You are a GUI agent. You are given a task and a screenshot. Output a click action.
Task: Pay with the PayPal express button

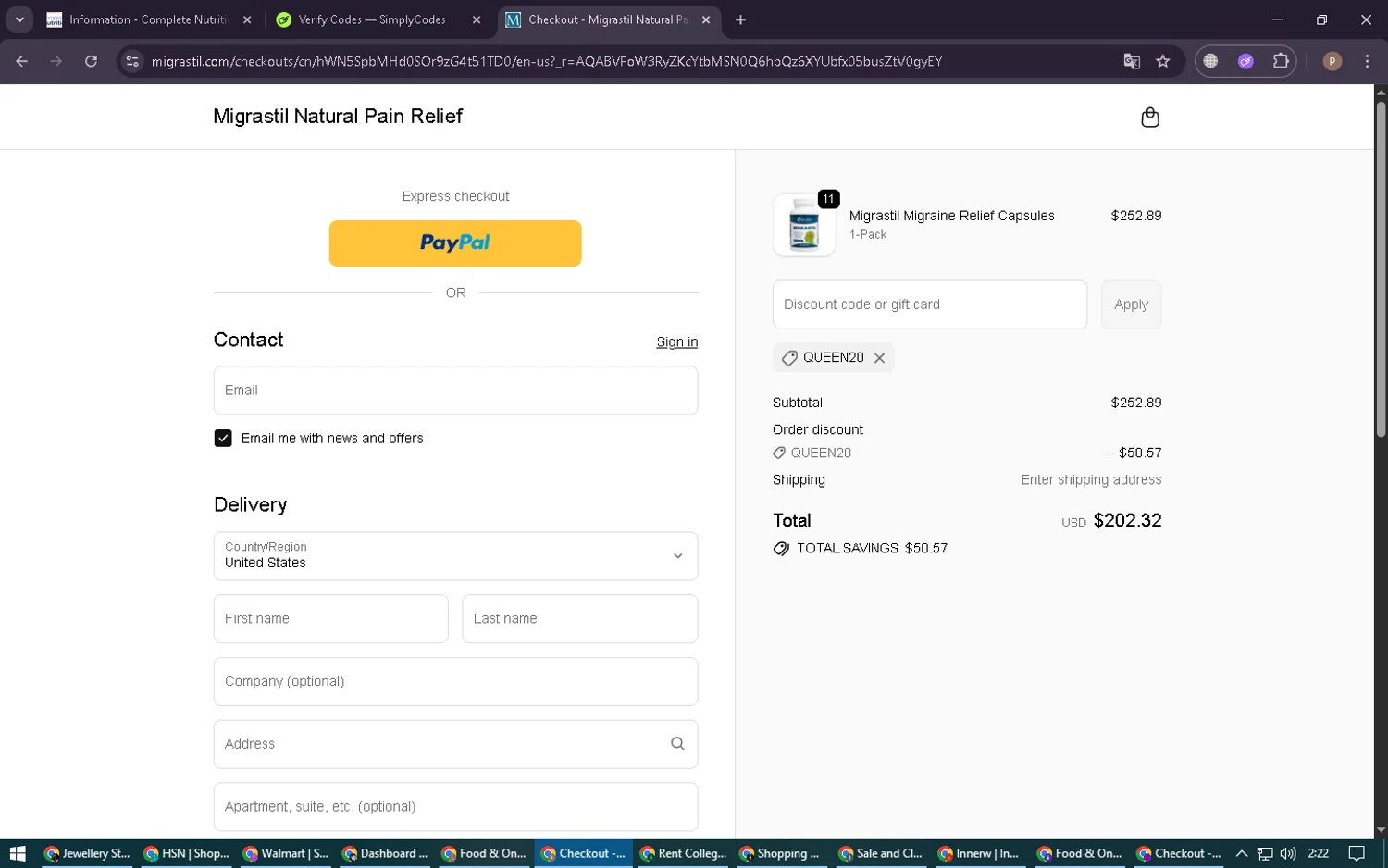pyautogui.click(x=455, y=243)
